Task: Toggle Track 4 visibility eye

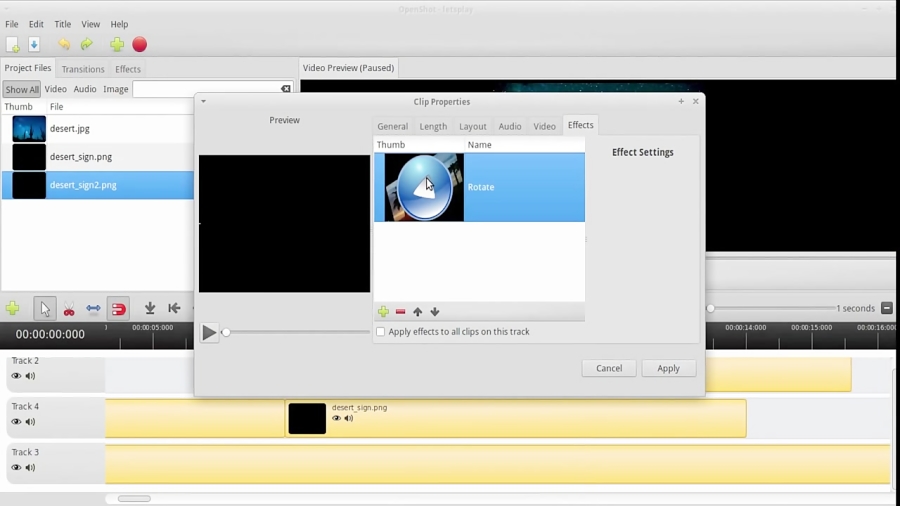Action: (x=16, y=422)
